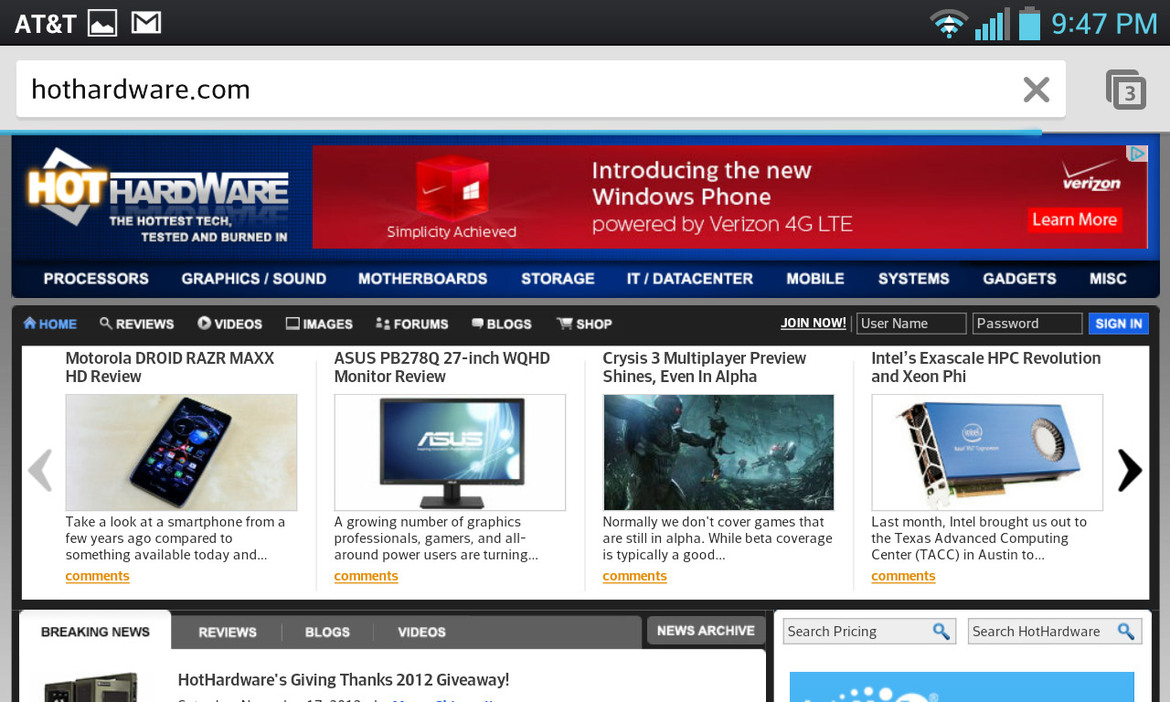
Task: Open Intel's Exascale HPC Revolution headline
Action: tap(986, 367)
